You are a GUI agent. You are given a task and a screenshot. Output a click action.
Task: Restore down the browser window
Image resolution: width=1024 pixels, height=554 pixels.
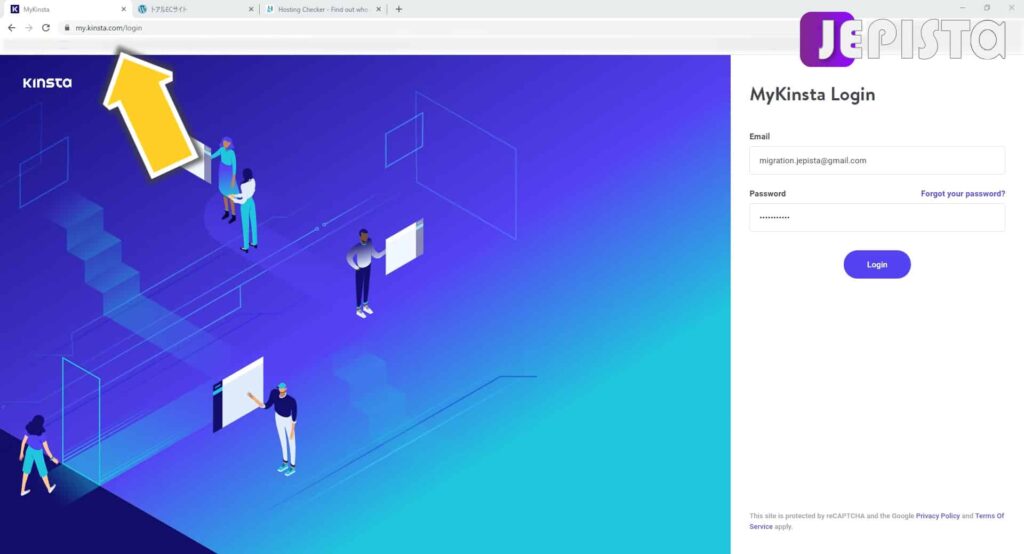(987, 8)
